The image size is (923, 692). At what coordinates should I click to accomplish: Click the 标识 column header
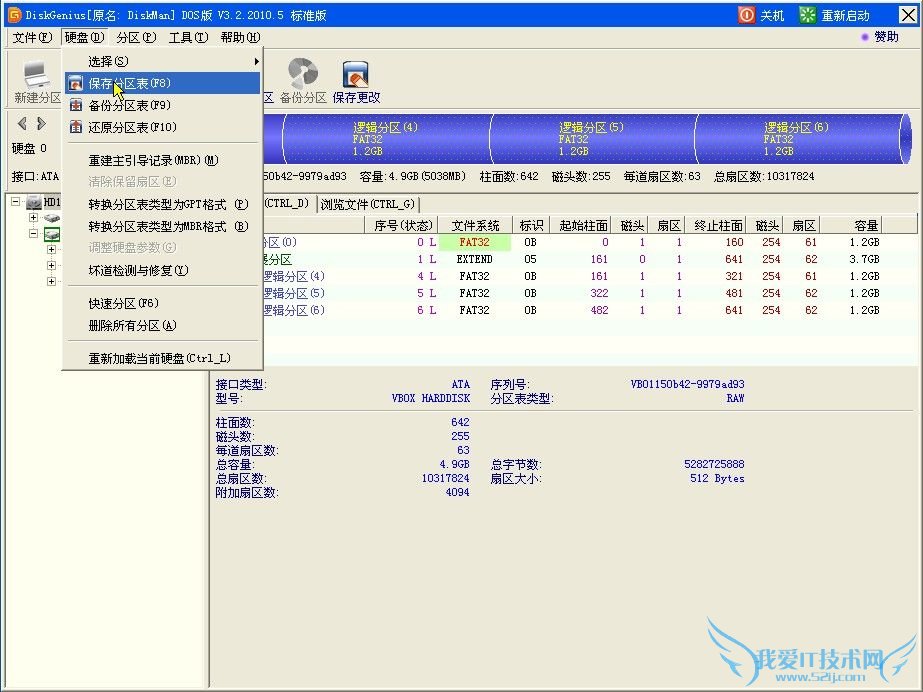point(531,225)
